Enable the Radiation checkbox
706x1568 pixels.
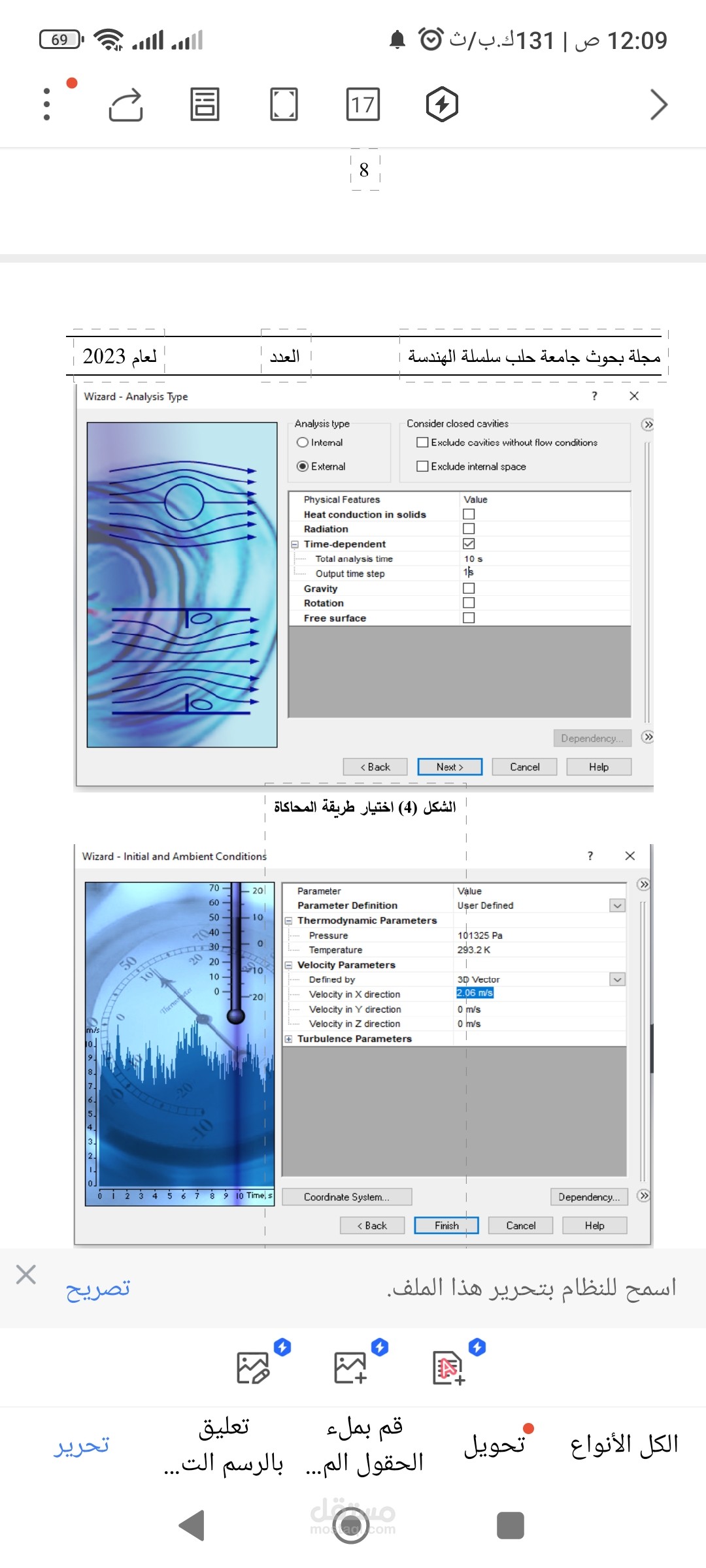(469, 529)
